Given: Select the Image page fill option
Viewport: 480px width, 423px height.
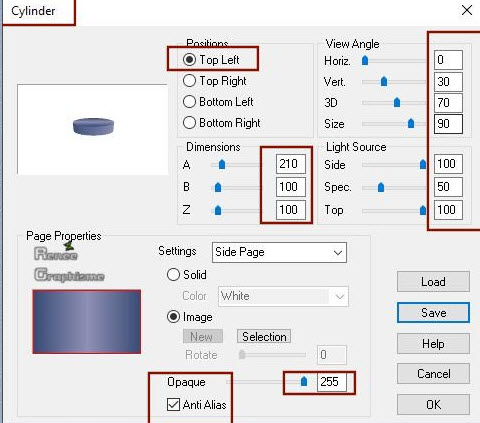Looking at the screenshot, I should point(173,317).
